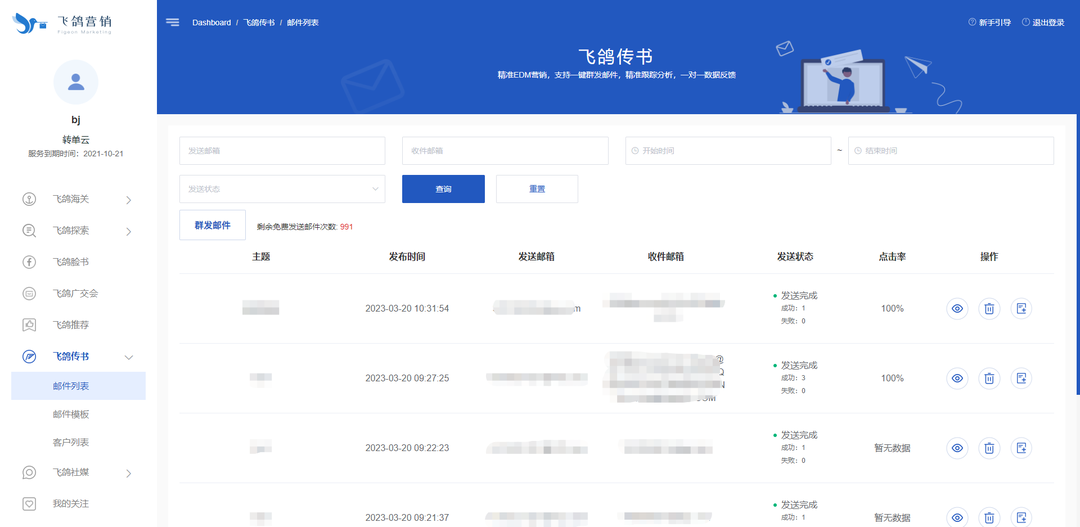Open the 邮件列表 sidebar item
1080x527 pixels.
(79, 386)
